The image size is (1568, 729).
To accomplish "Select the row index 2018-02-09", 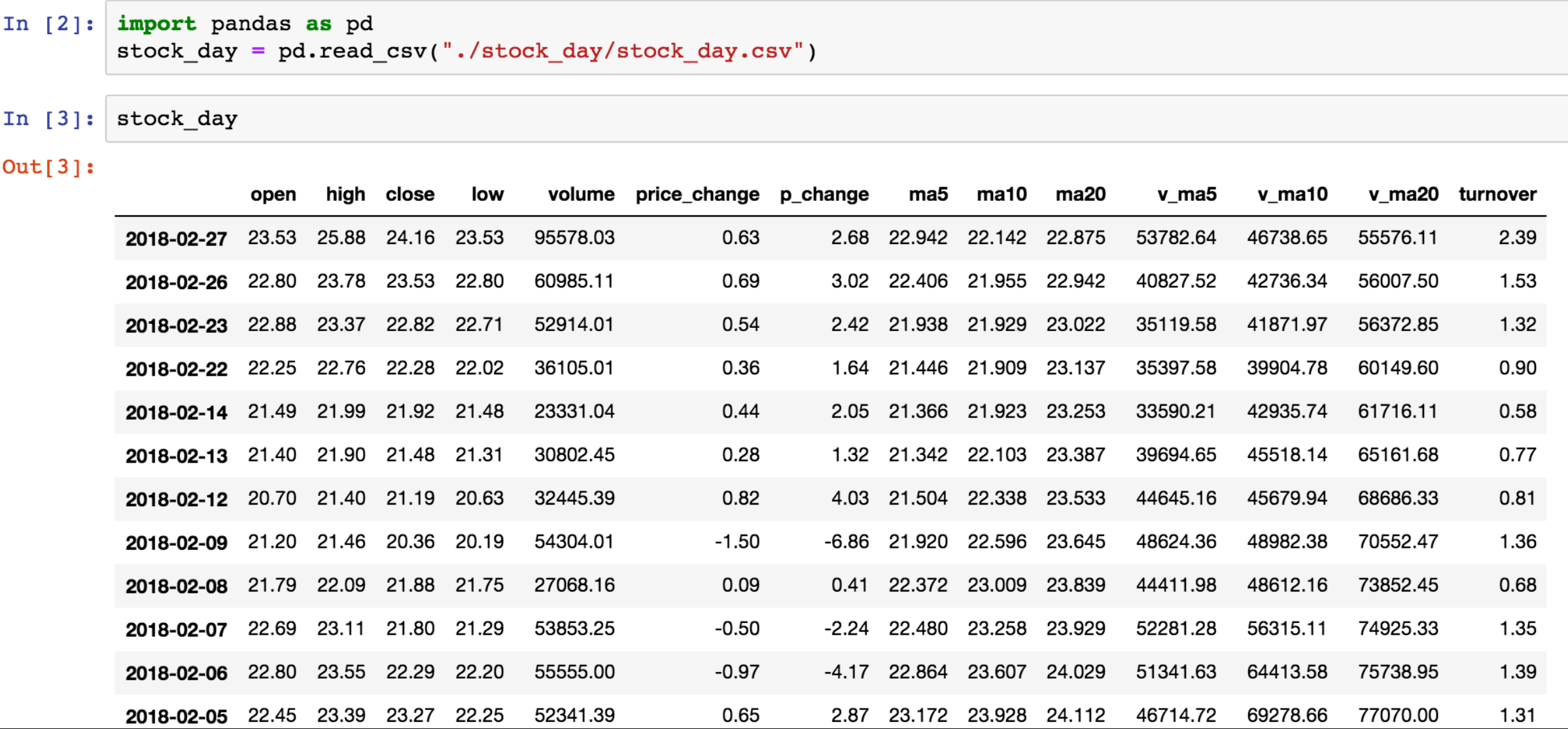I will 177,542.
